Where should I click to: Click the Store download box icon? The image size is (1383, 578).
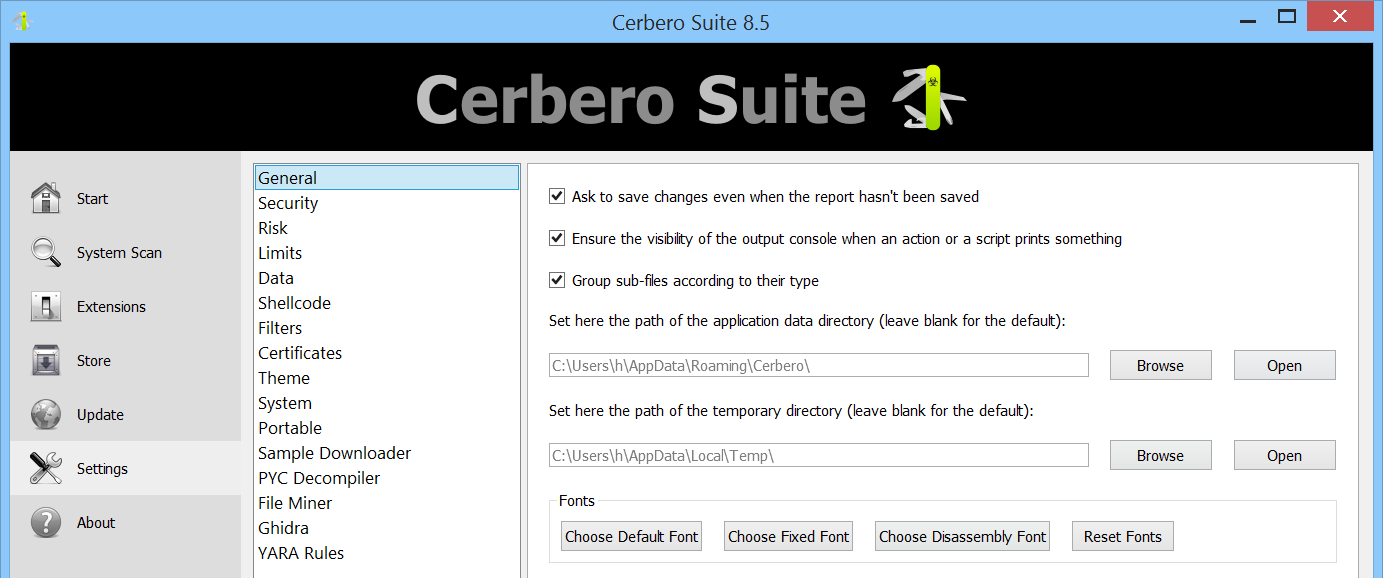point(46,360)
